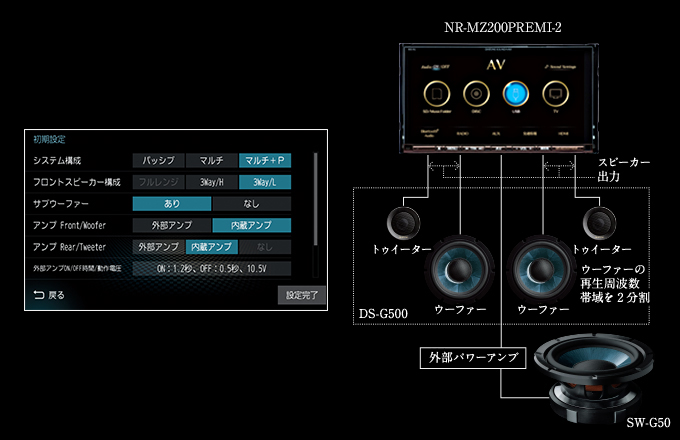Screen dimensions: 680x440
Task: Set サブウーファー to なし
Action: 251,203
